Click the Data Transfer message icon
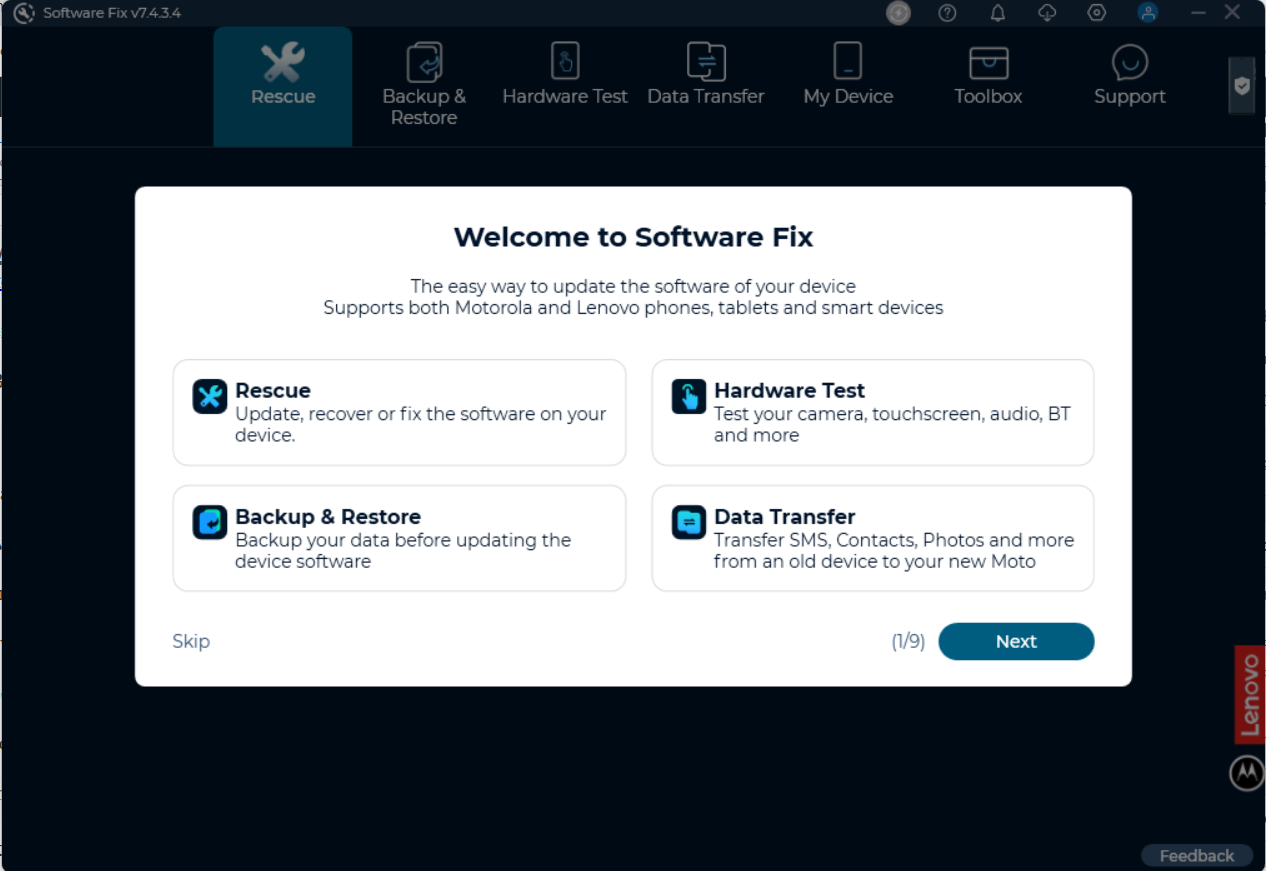1266x871 pixels. [x=688, y=523]
